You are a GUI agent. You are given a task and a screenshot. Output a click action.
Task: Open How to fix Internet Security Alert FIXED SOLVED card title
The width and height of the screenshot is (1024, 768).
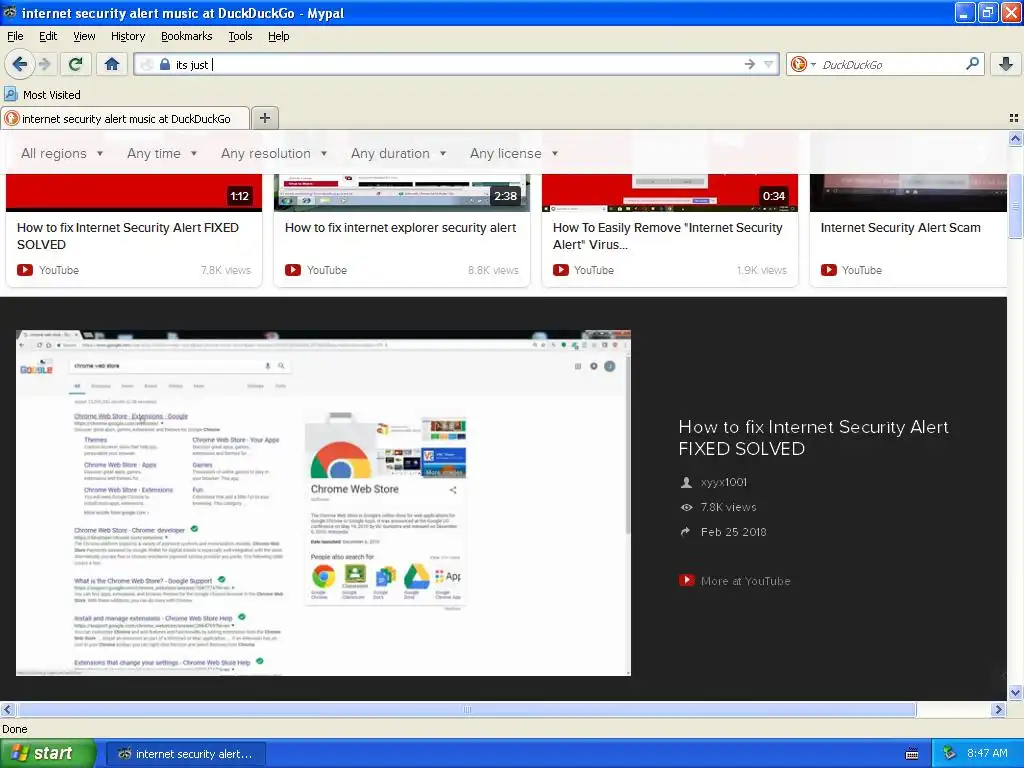point(128,236)
